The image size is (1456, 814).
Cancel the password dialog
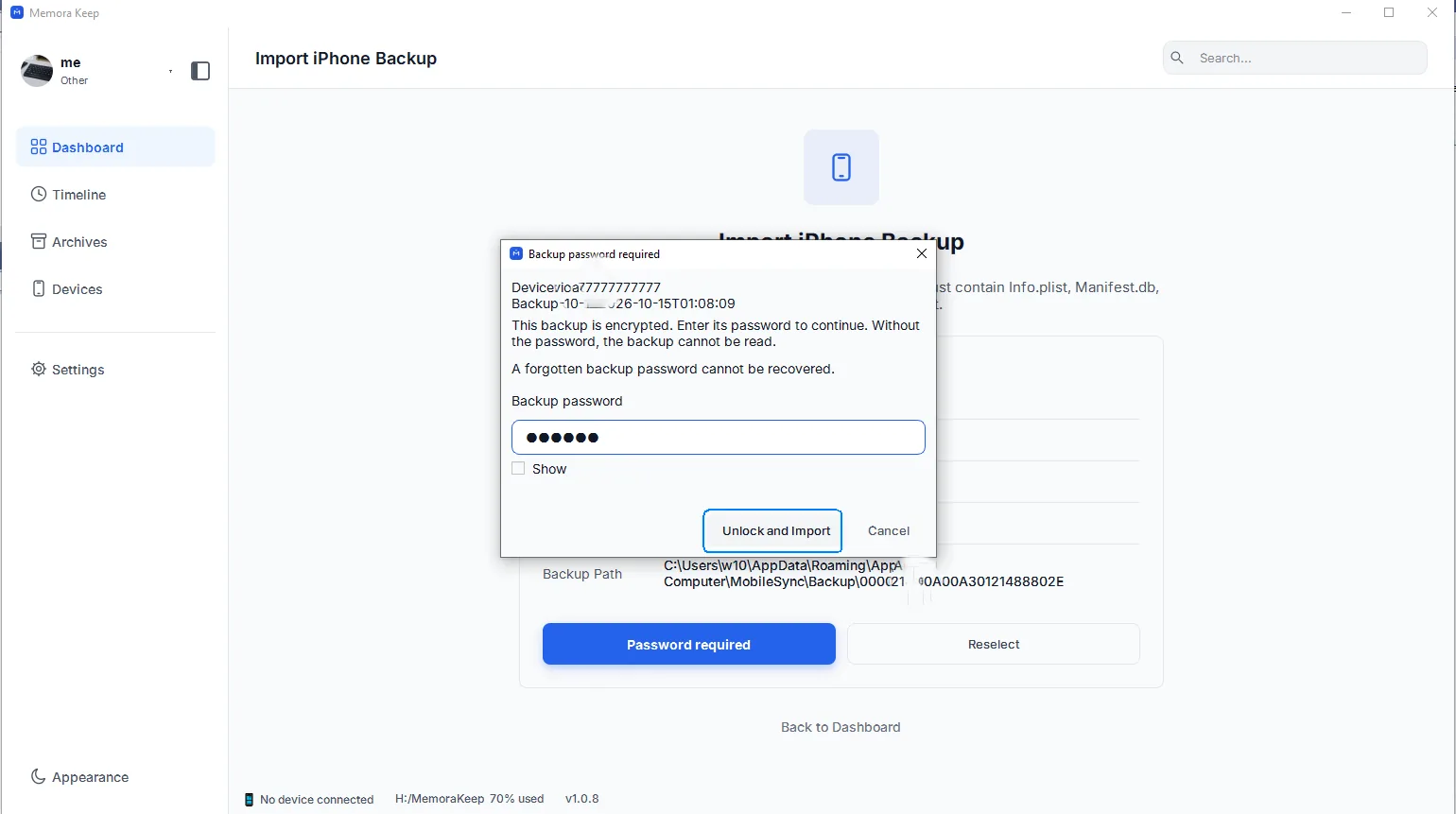[889, 530]
